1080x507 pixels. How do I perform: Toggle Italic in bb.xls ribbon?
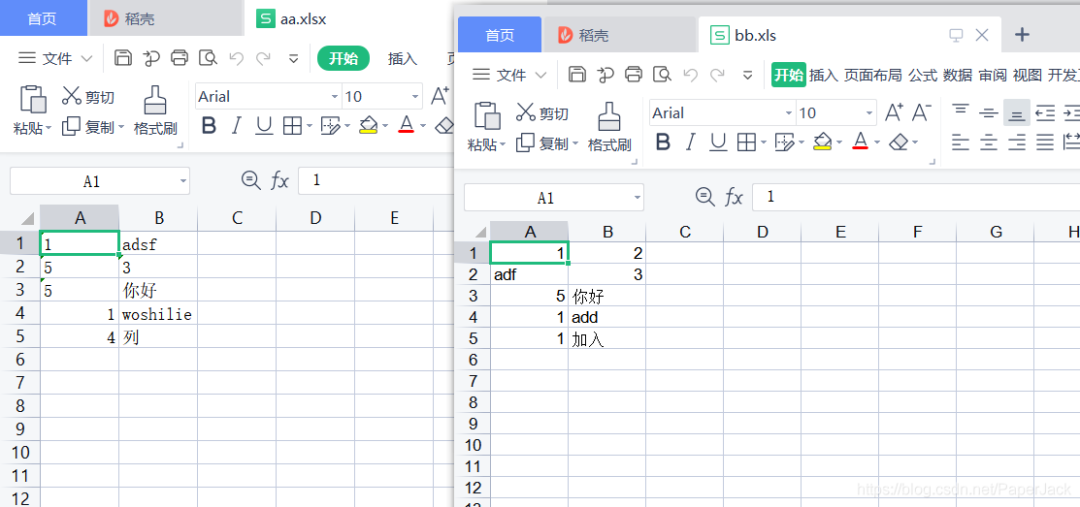(690, 143)
